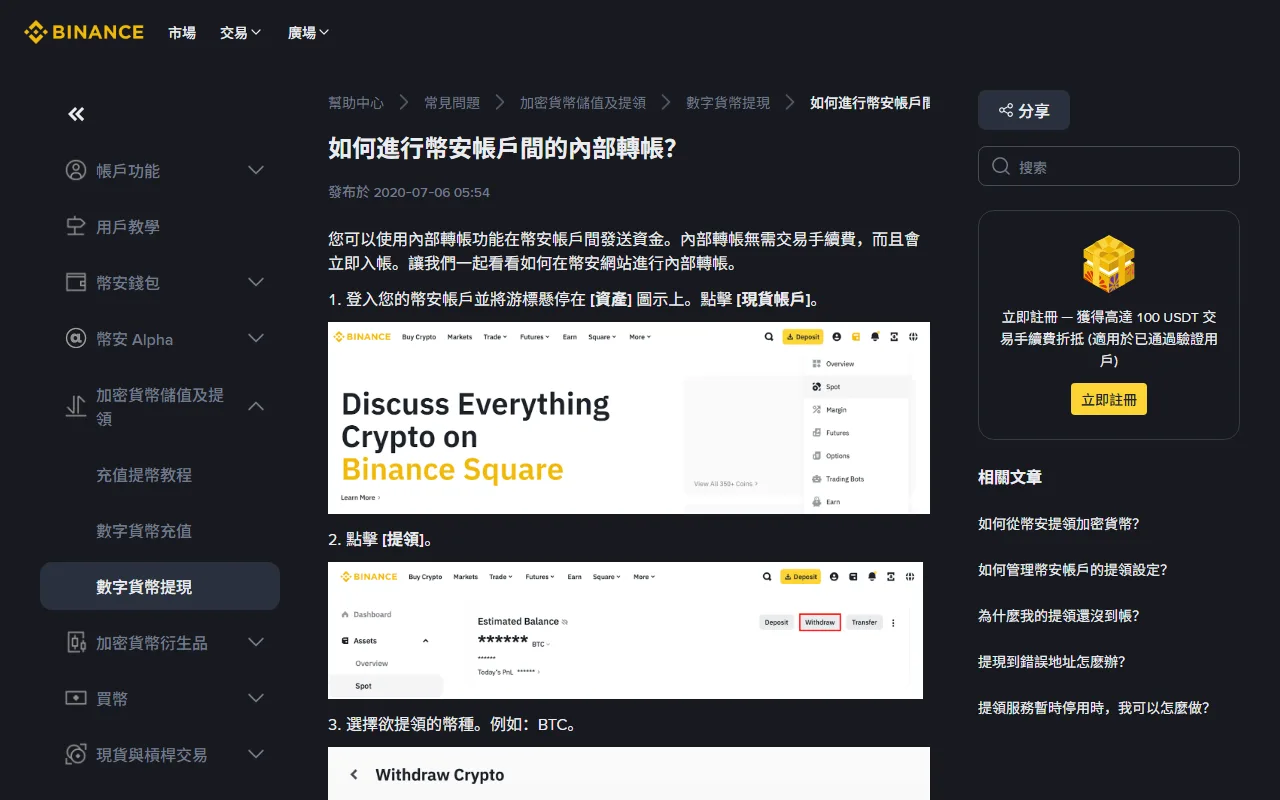The image size is (1280, 800).
Task: Select the active 數字貨幣提現 sidebar item
Action: [x=160, y=586]
